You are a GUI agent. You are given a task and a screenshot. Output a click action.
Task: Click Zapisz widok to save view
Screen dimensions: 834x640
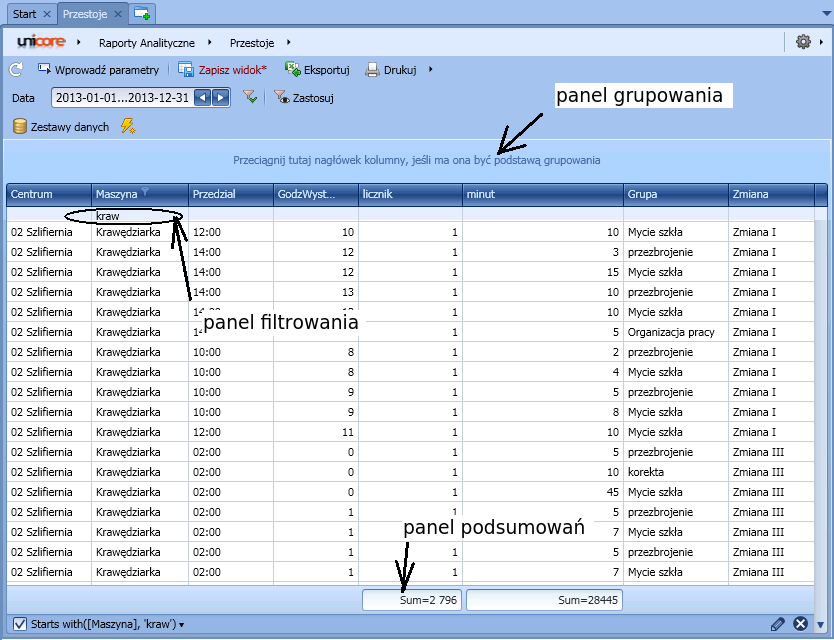223,70
